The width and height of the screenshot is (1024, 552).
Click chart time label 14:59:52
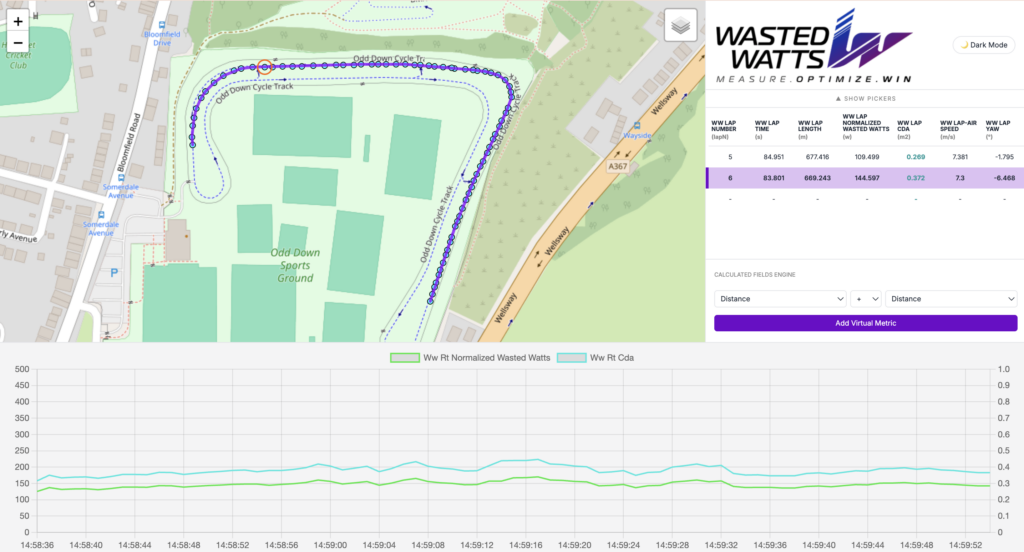965,545
